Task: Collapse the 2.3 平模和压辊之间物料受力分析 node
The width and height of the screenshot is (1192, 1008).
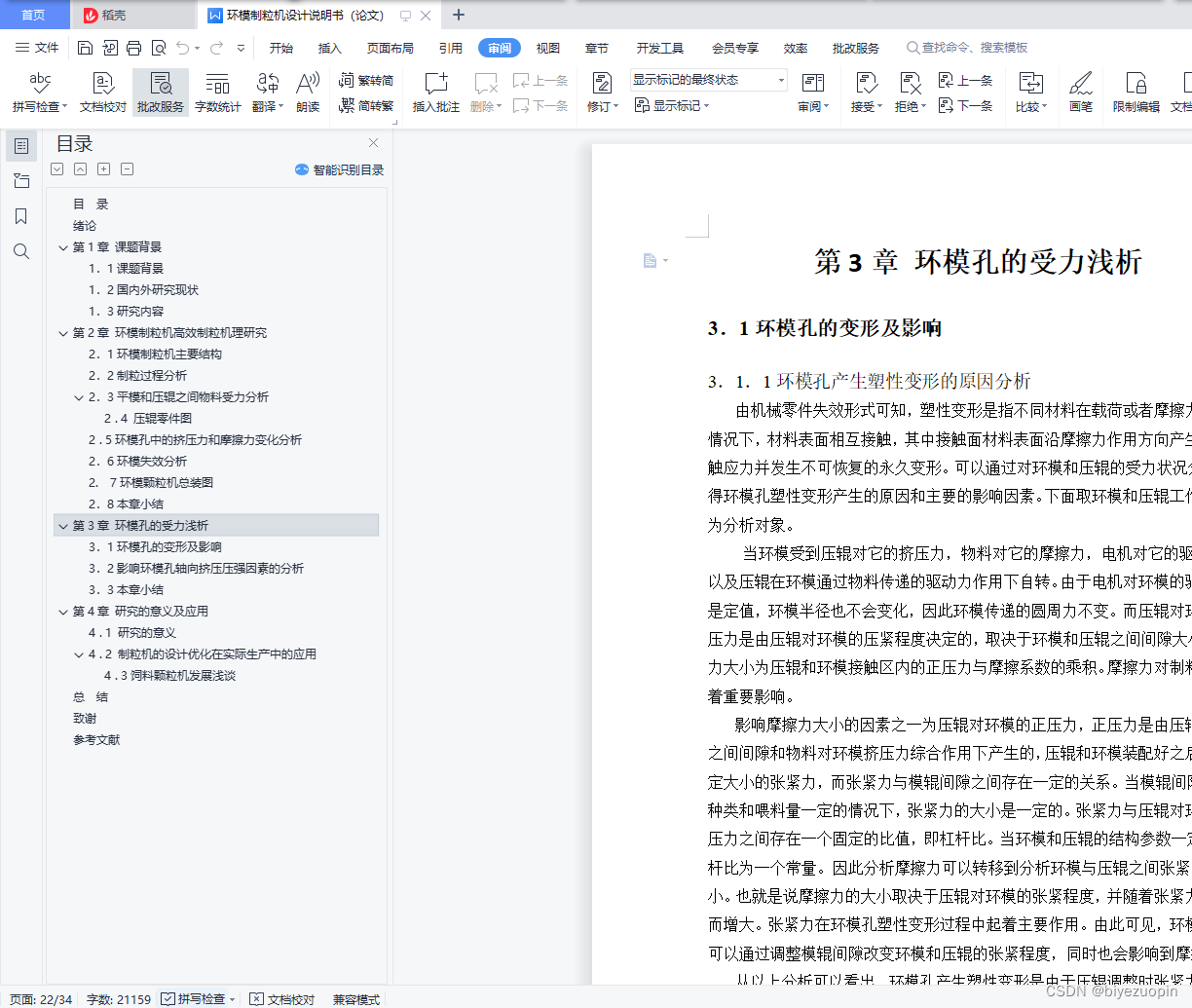Action: tap(79, 397)
